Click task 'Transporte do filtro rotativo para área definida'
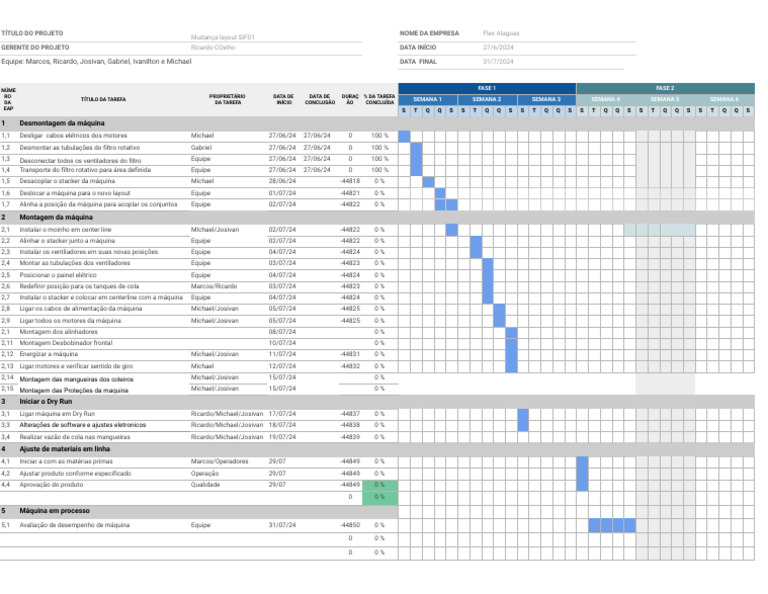The height and width of the screenshot is (594, 768). coord(85,170)
